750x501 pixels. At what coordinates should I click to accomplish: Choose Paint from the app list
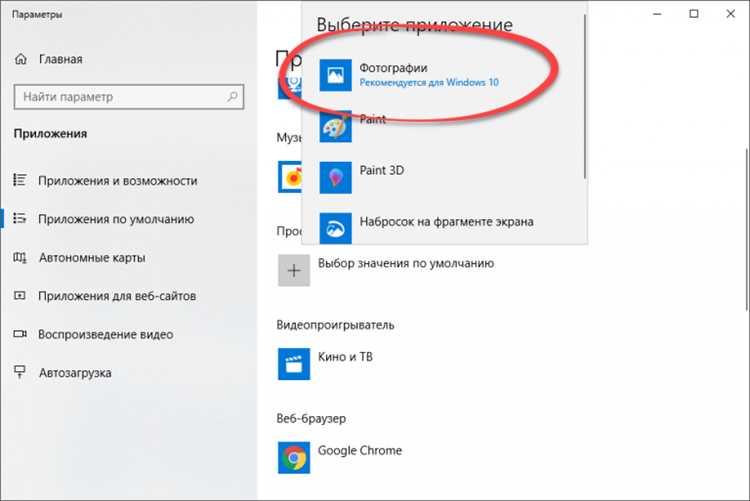pos(372,120)
